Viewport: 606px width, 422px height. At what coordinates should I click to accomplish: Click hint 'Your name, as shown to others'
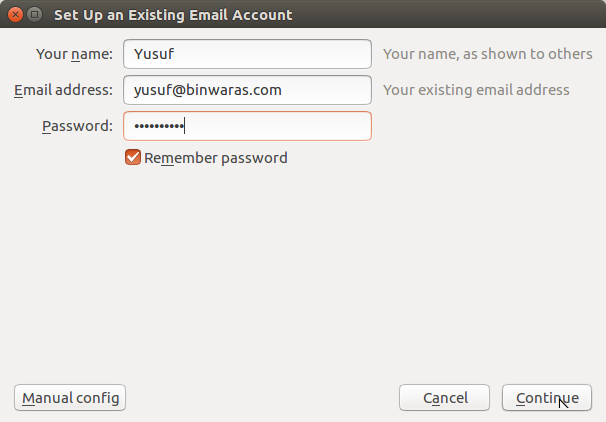point(488,54)
